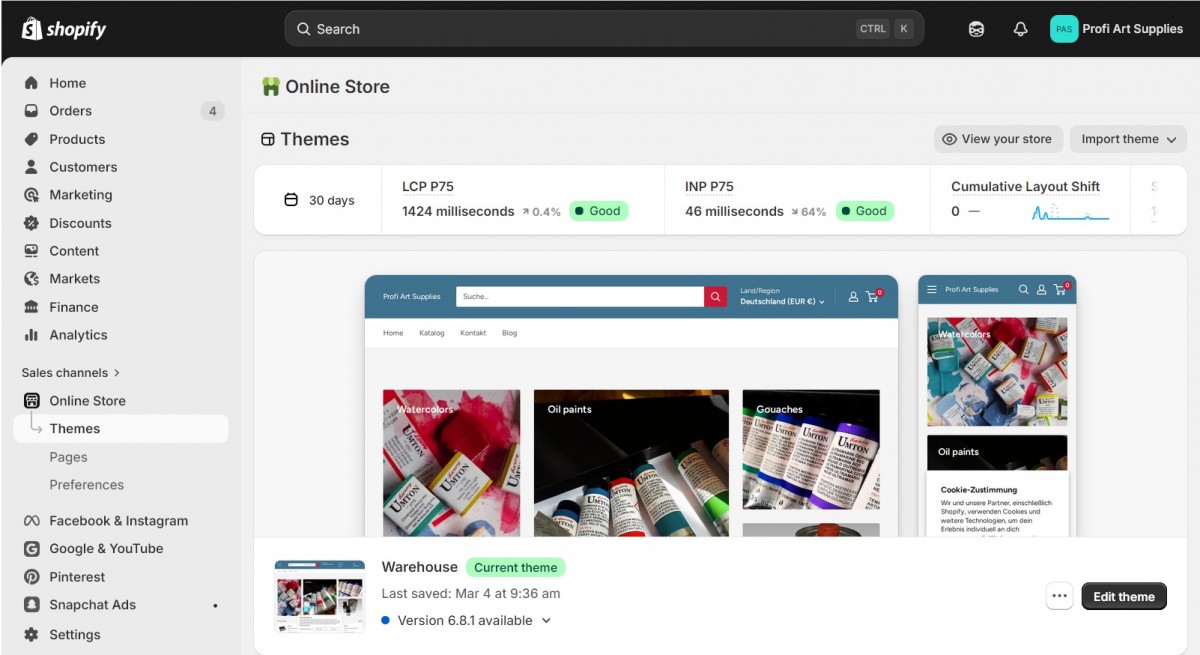The width and height of the screenshot is (1200, 655).
Task: Click the View your store button
Action: tap(997, 139)
